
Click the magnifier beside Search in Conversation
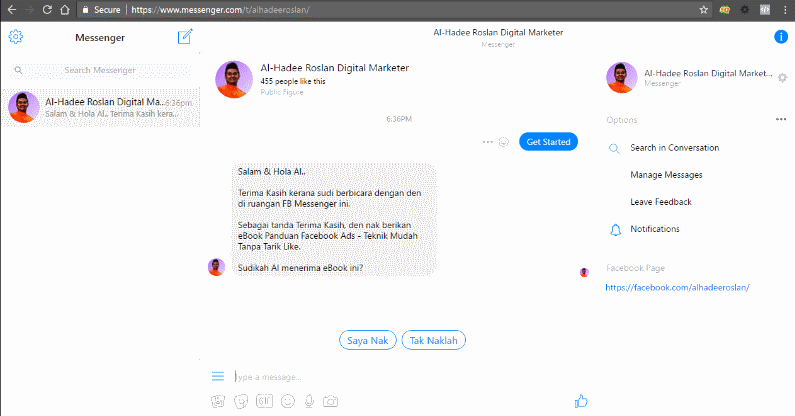click(x=614, y=149)
